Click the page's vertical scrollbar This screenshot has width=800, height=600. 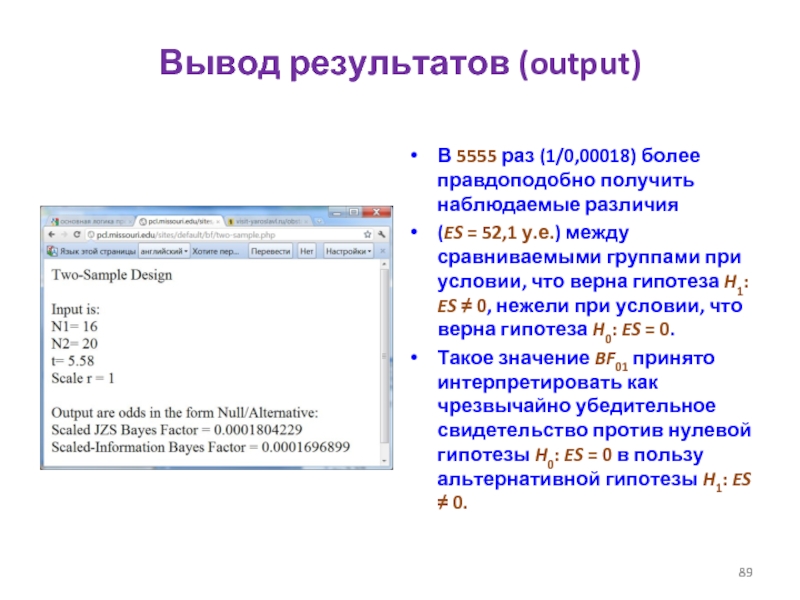(385, 357)
